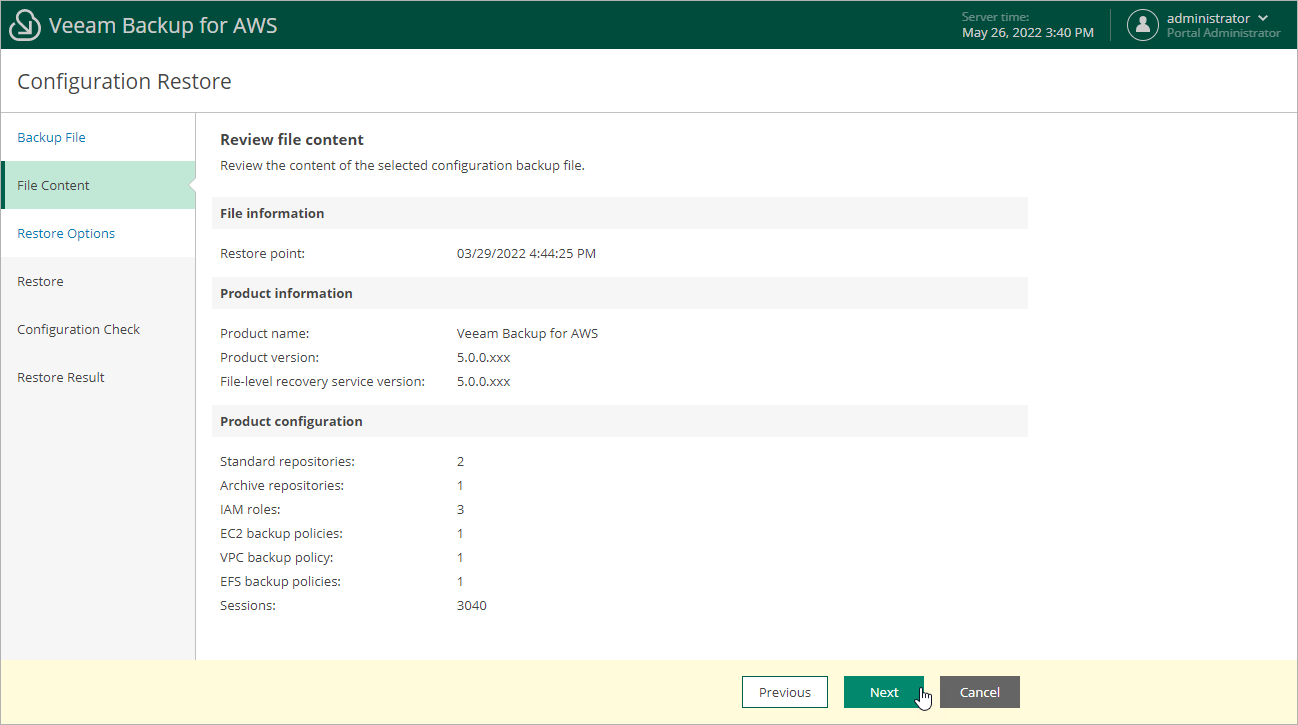Image resolution: width=1298 pixels, height=725 pixels.
Task: Click the Product configuration section header
Action: tap(290, 421)
